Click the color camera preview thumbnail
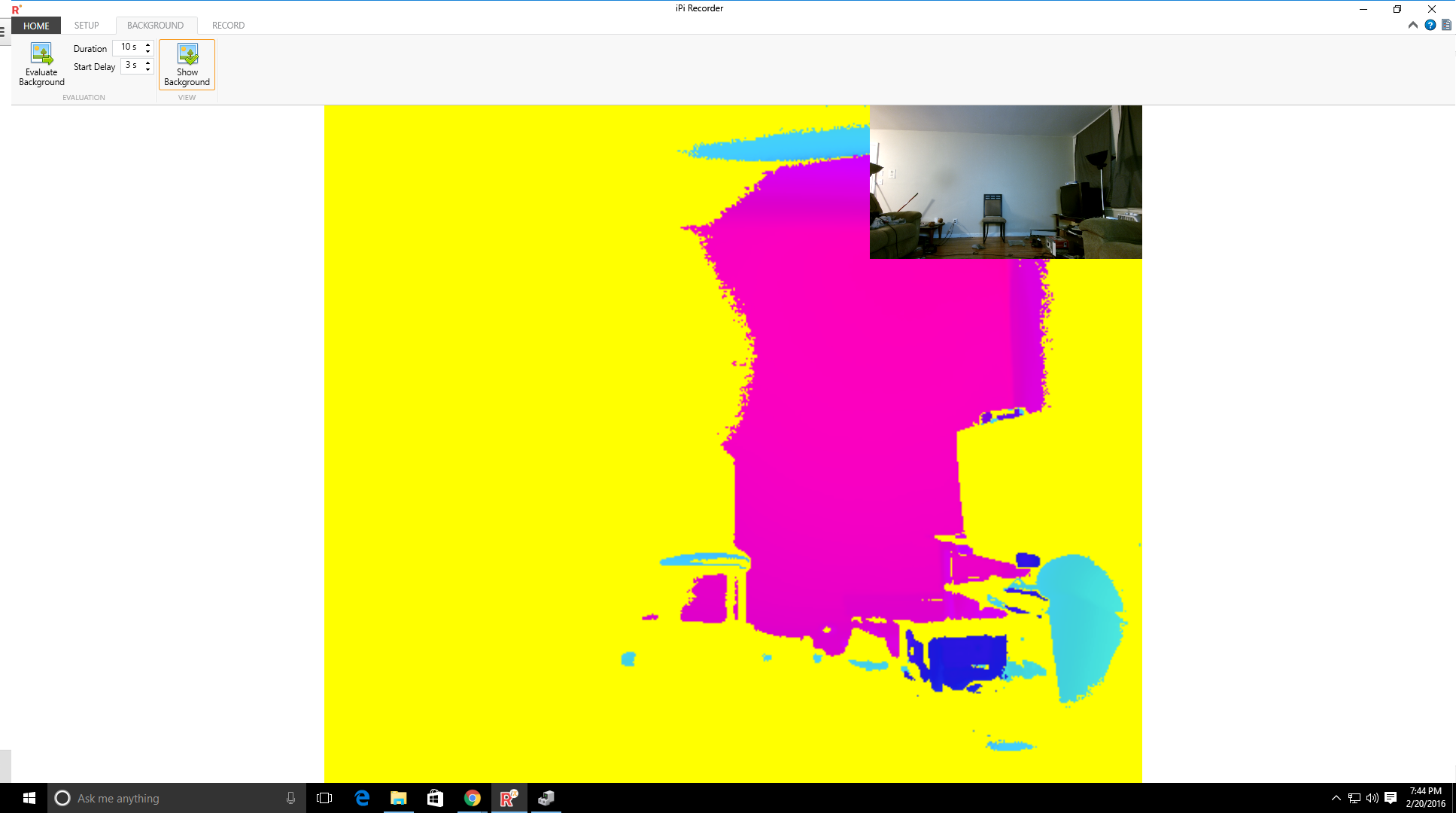1456x813 pixels. (1005, 182)
